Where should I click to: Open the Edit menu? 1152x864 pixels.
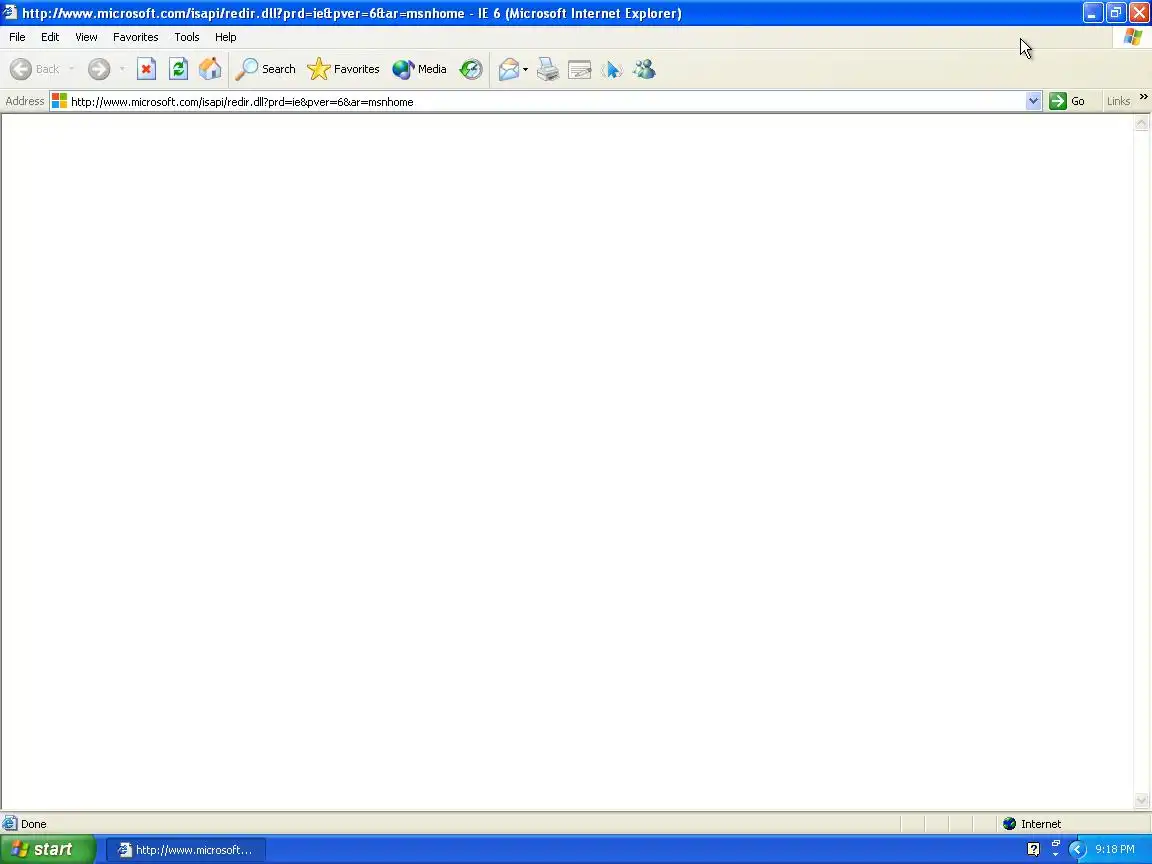click(x=50, y=37)
